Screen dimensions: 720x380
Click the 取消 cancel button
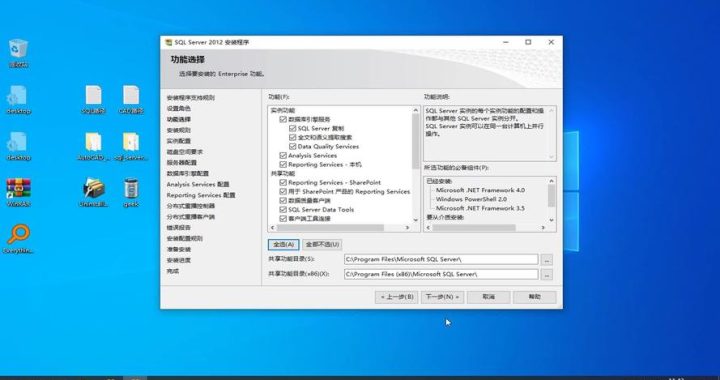point(489,297)
